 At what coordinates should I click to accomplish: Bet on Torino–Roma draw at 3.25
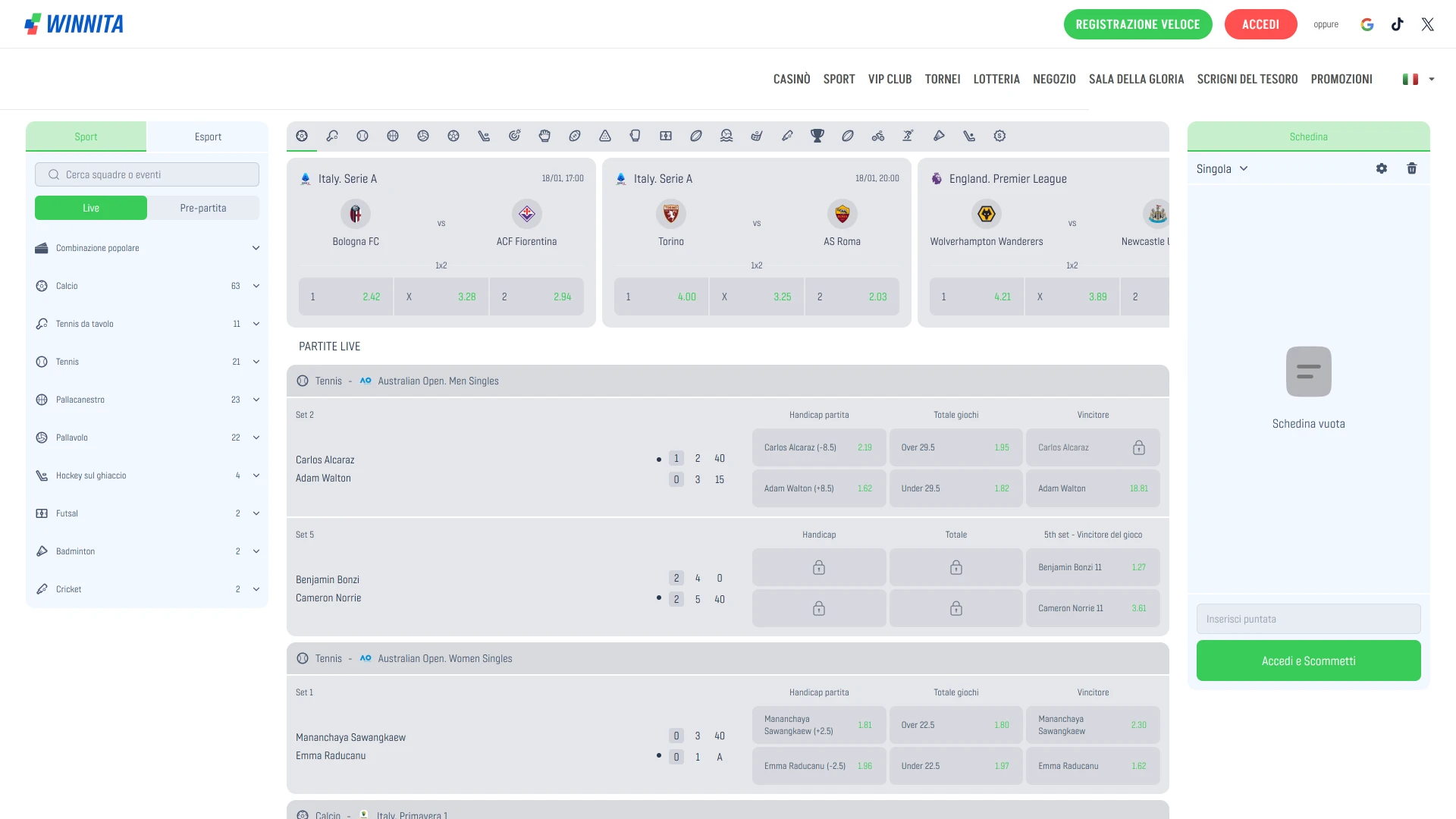[757, 297]
